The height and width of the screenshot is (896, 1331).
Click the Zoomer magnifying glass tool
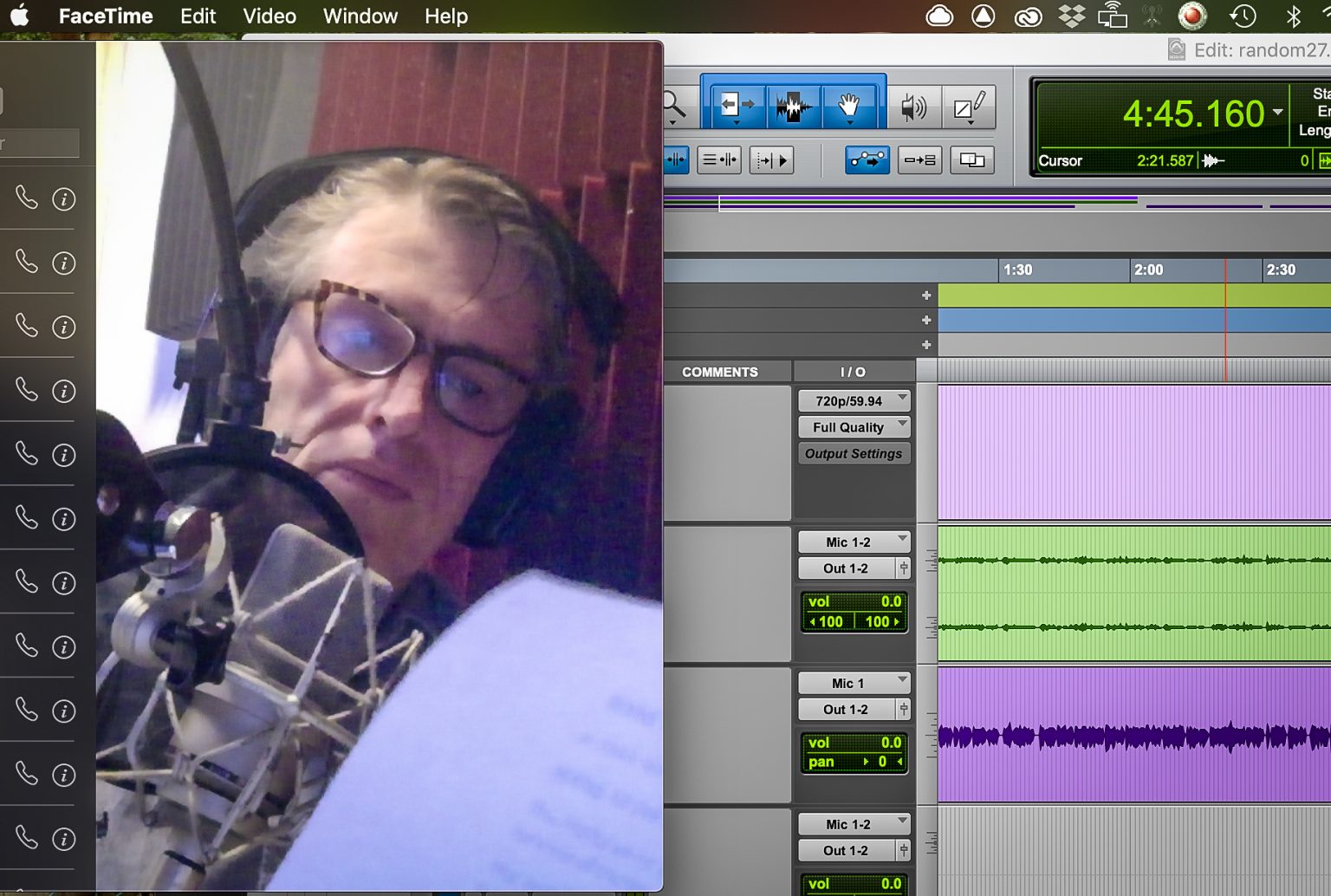[674, 107]
